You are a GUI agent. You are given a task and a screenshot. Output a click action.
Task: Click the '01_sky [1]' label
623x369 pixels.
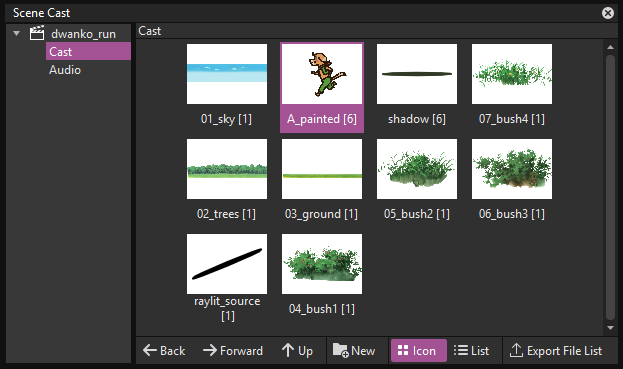226,119
